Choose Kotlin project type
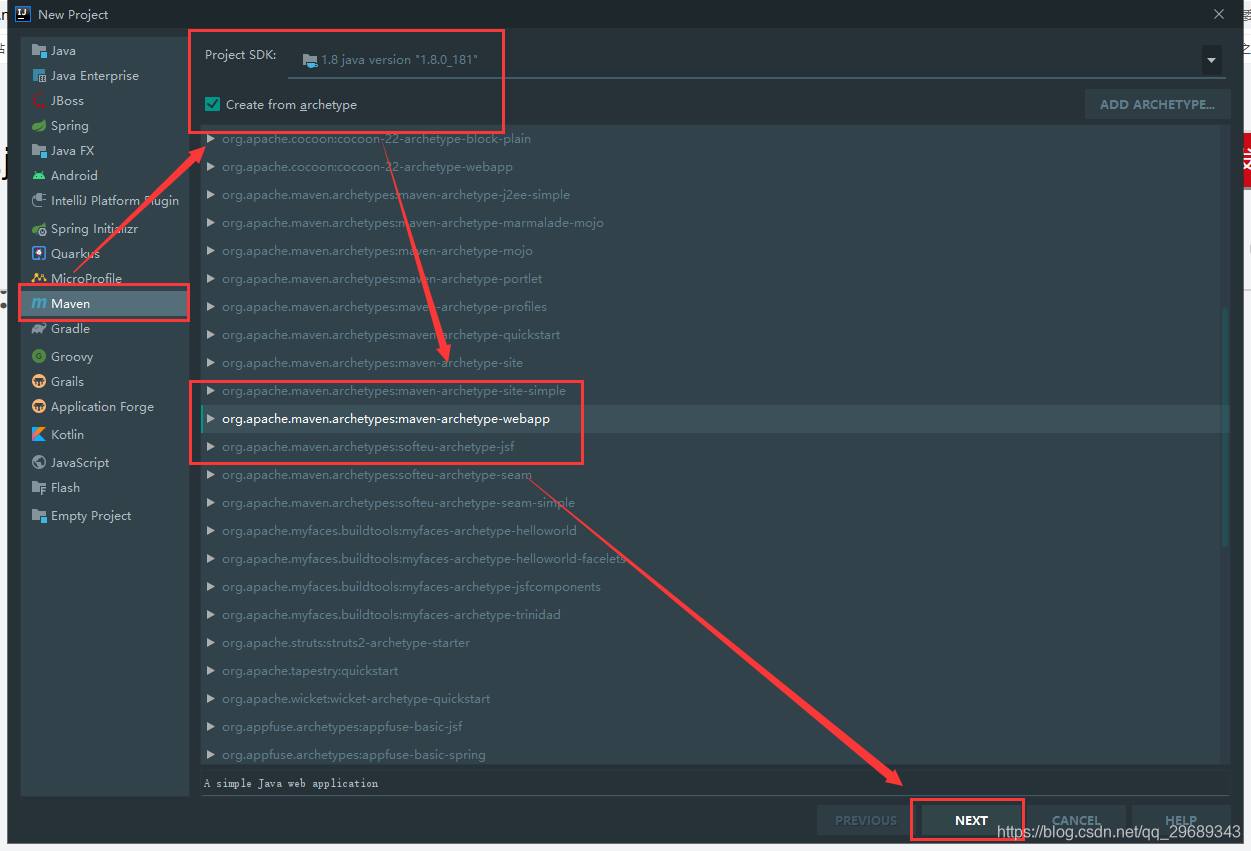The width and height of the screenshot is (1251, 851). pyautogui.click(x=105, y=435)
